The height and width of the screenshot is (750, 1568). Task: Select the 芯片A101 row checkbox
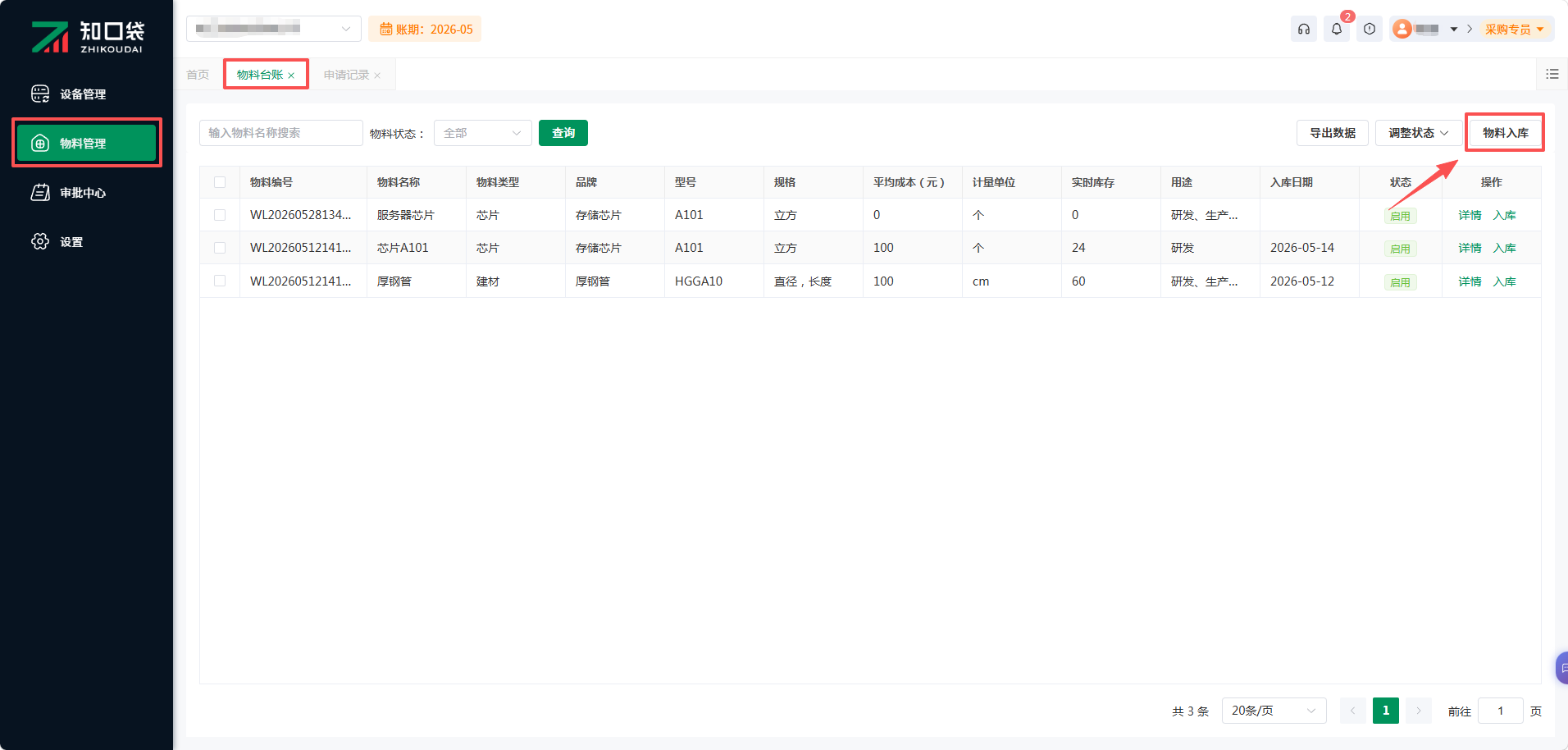point(220,248)
